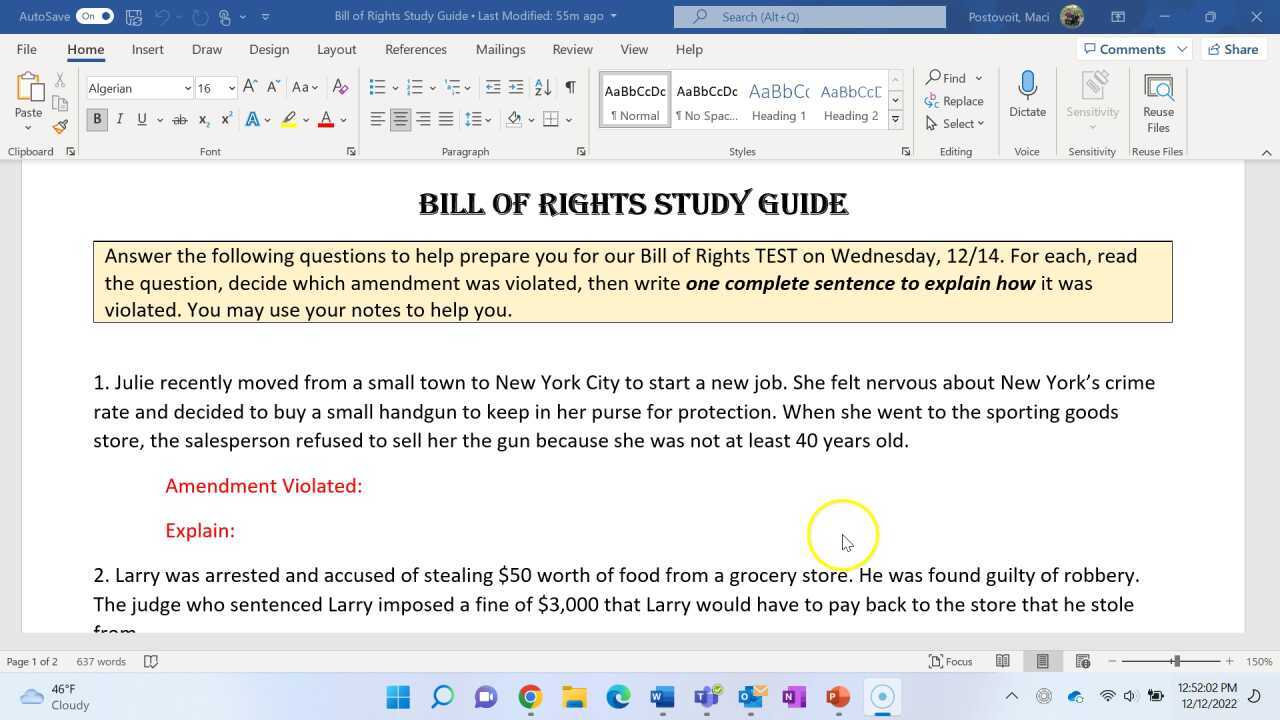Switch to the Insert ribbon tab
This screenshot has width=1280, height=720.
[x=147, y=49]
